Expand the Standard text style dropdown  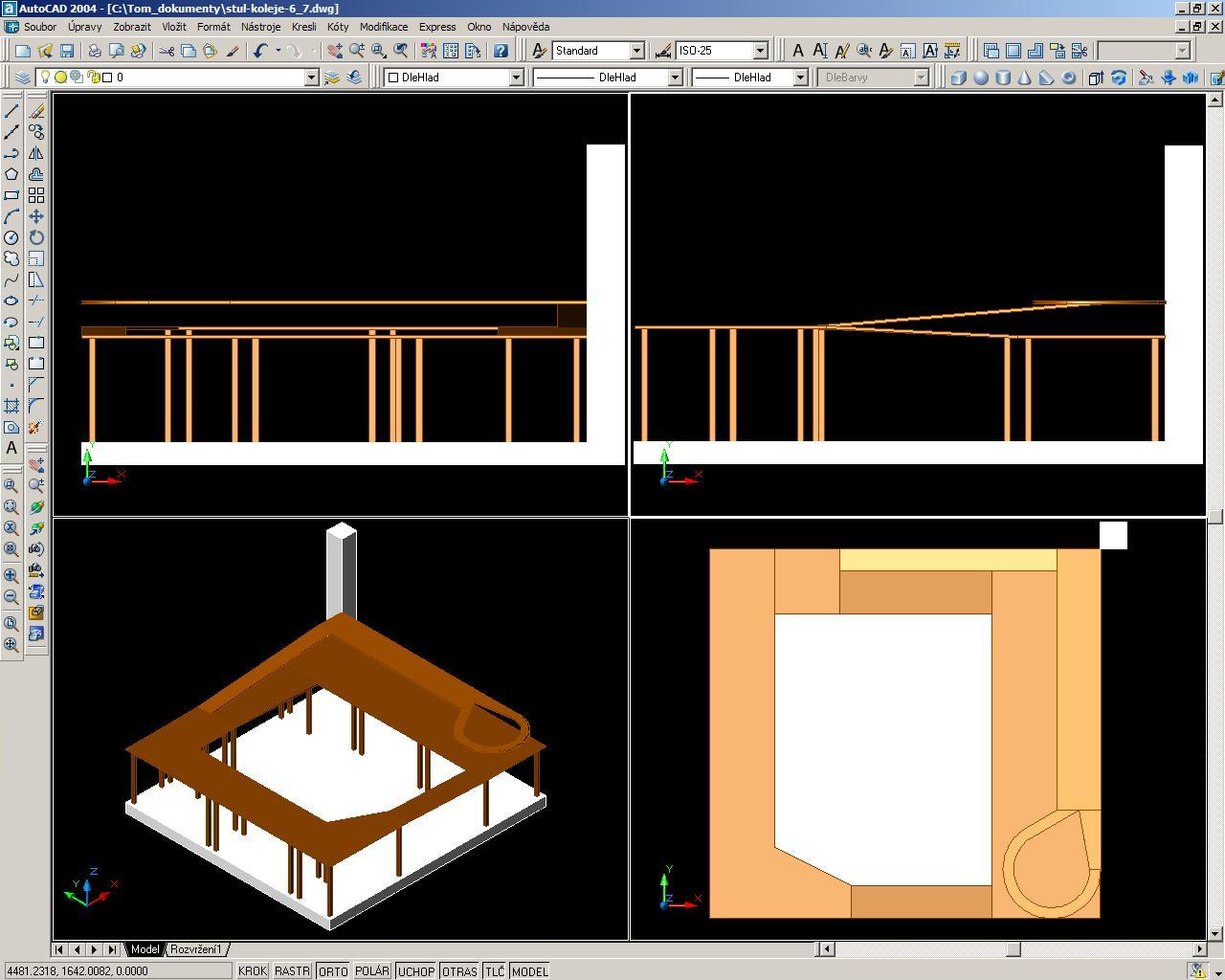(x=636, y=51)
